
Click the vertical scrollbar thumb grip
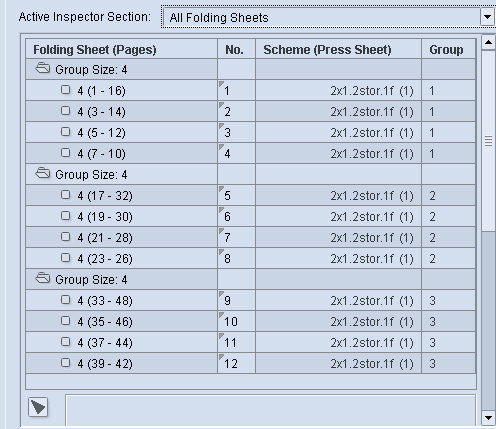(x=488, y=141)
